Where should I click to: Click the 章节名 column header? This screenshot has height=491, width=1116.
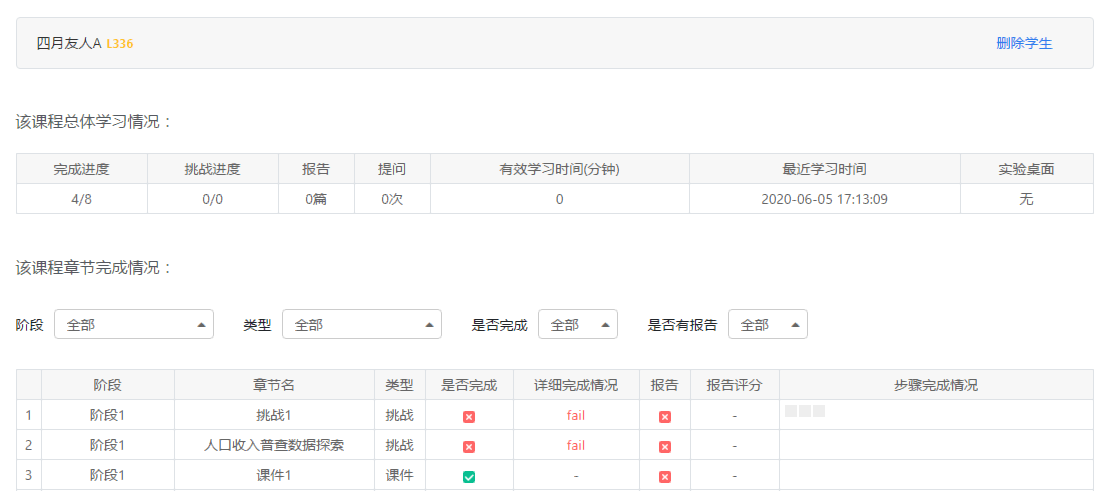(x=273, y=385)
